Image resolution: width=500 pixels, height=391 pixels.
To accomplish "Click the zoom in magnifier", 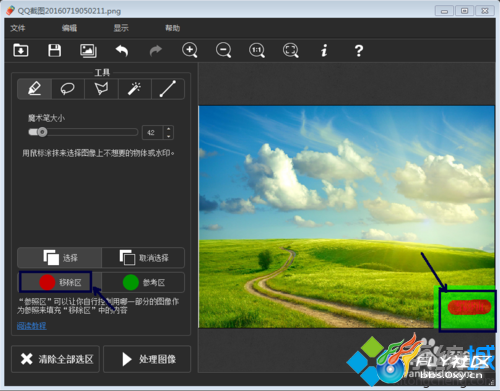I will (190, 51).
